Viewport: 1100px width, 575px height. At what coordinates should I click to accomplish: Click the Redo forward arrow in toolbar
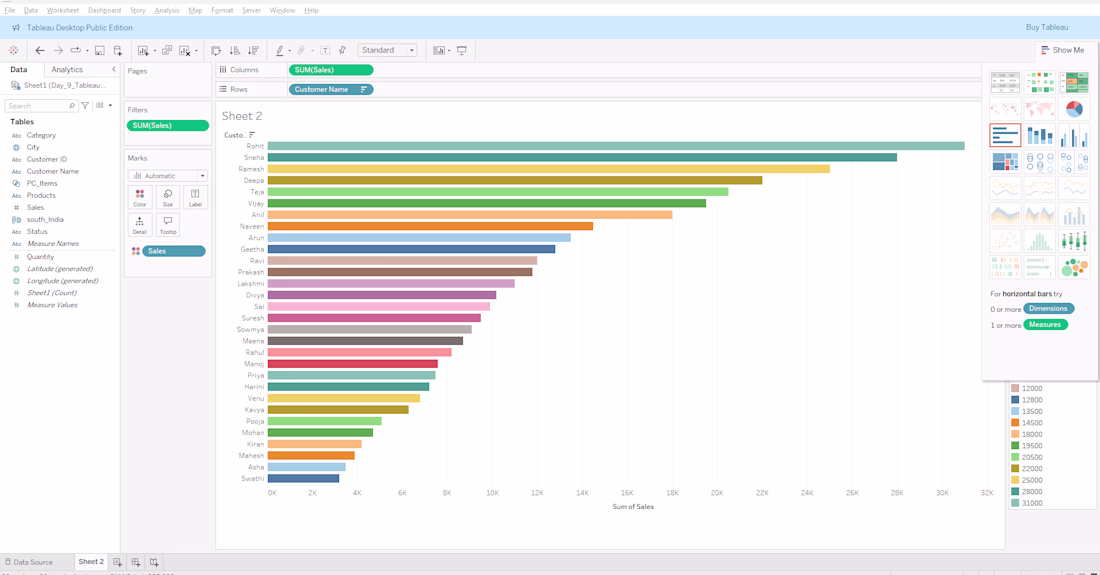coord(58,50)
